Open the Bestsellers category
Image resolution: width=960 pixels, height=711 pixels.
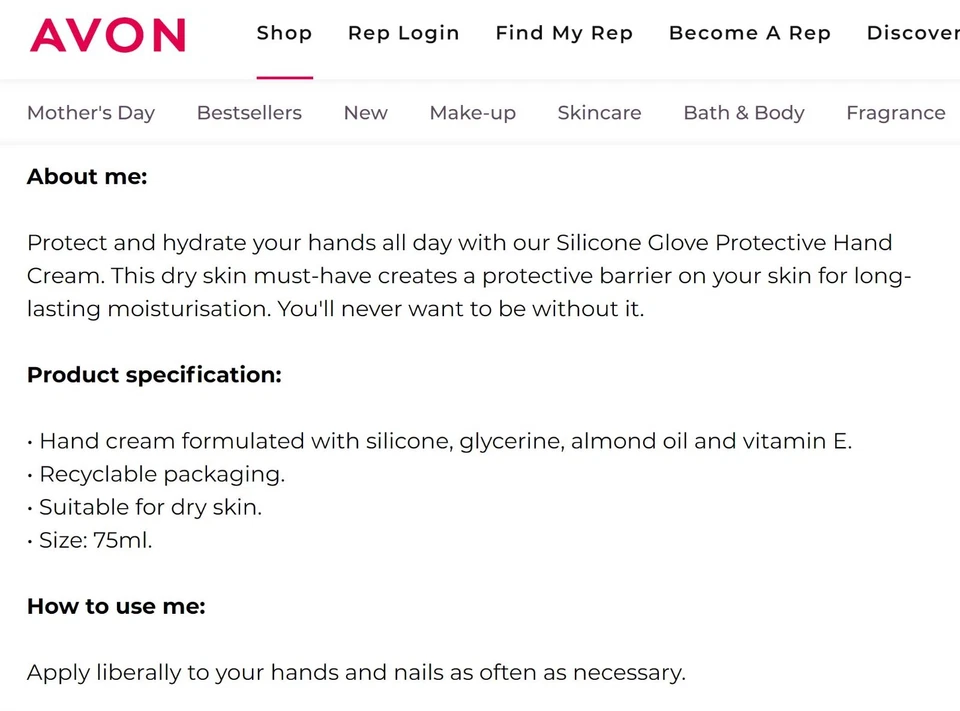pyautogui.click(x=249, y=113)
